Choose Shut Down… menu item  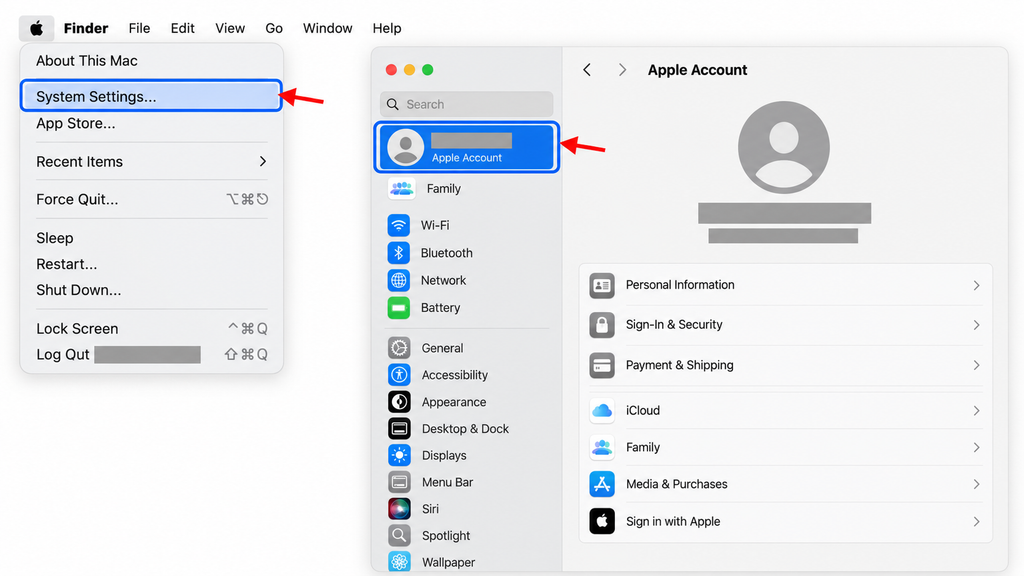[152, 290]
